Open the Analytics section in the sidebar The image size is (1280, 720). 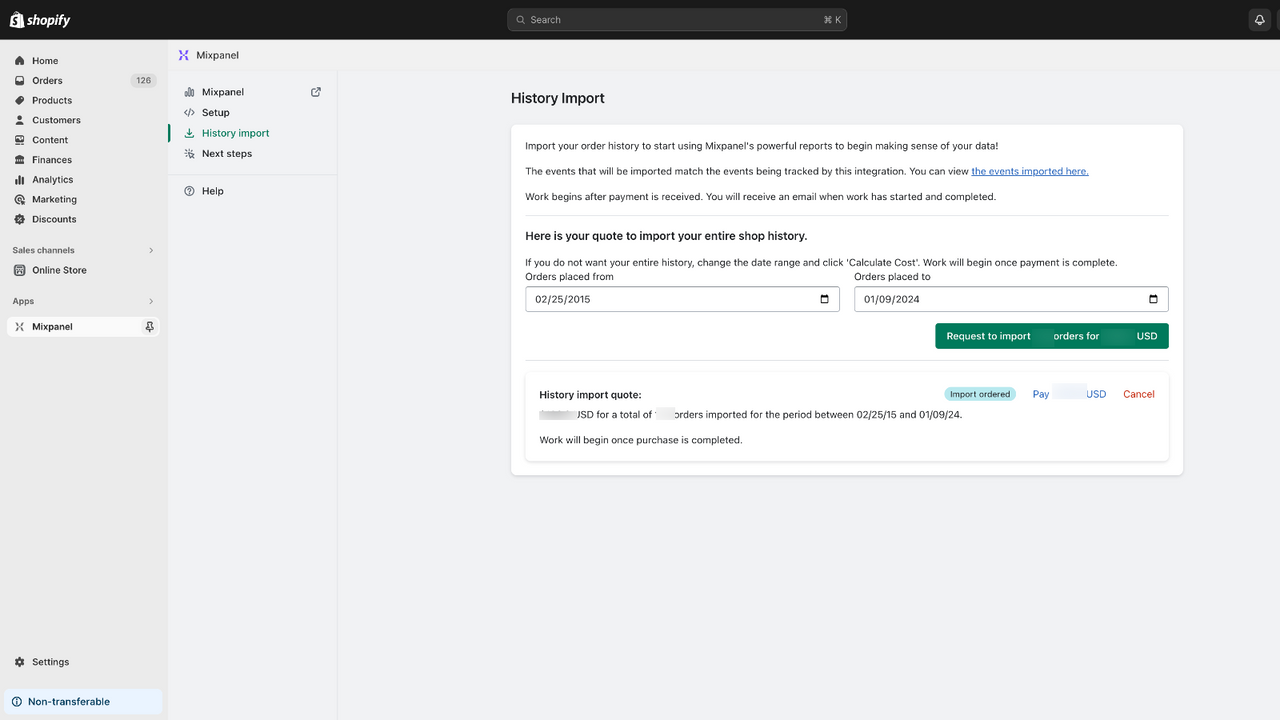(55, 179)
